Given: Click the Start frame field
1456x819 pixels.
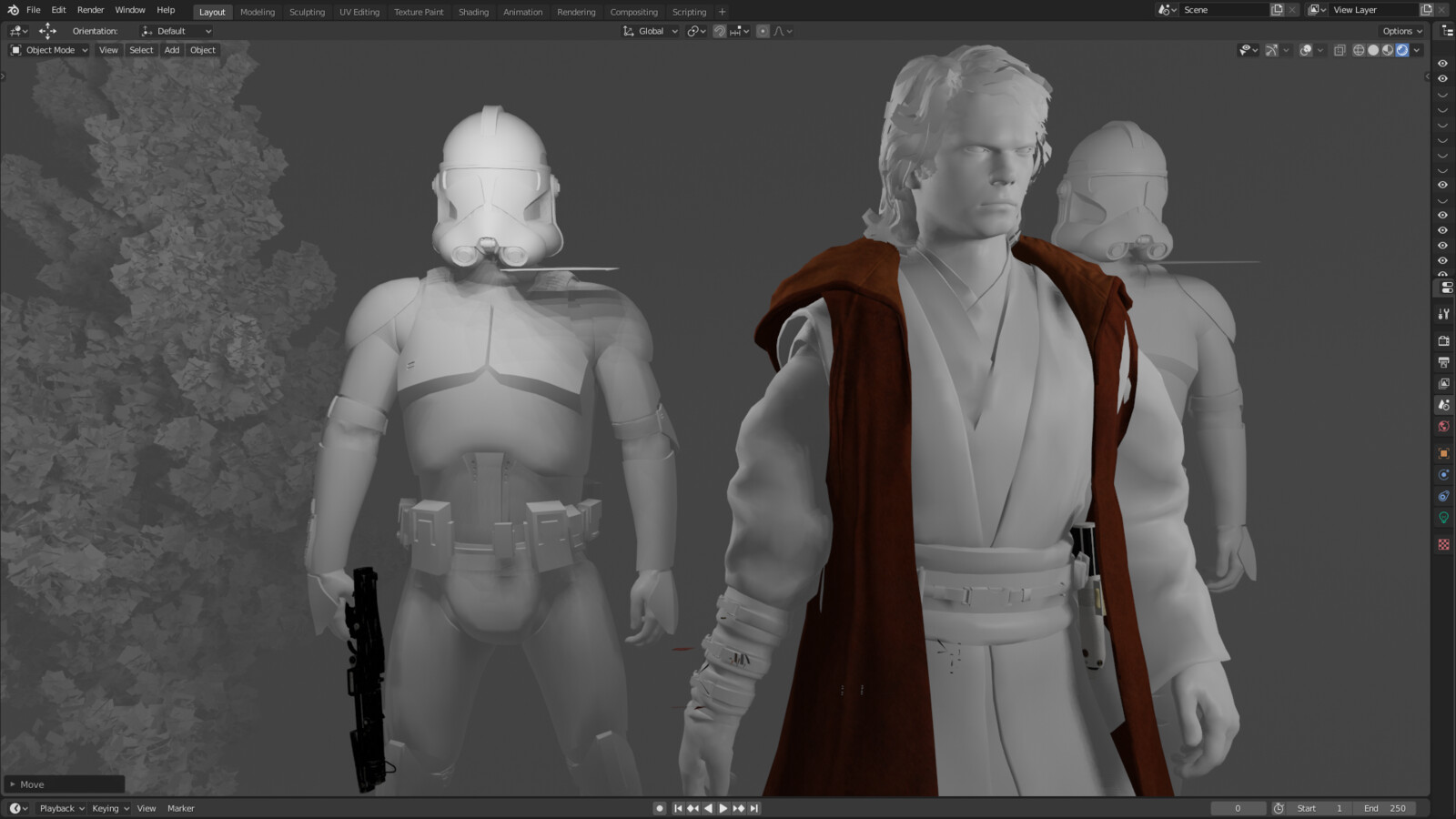Looking at the screenshot, I should click(x=1320, y=808).
